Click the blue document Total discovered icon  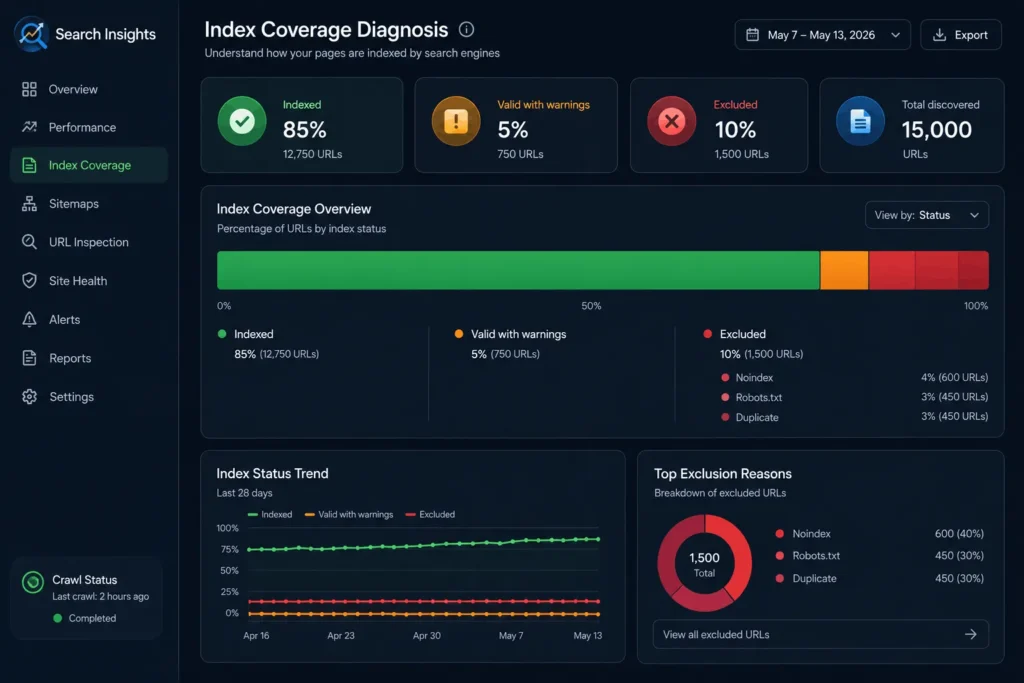(x=860, y=121)
